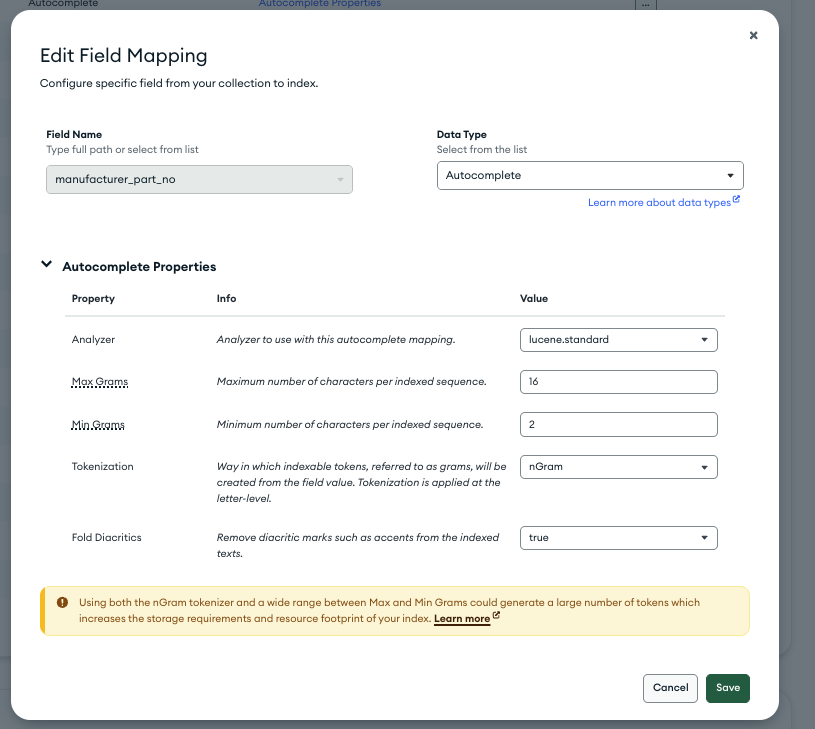Click the ellipsis button behind the dialog
This screenshot has height=729, width=815.
[646, 4]
